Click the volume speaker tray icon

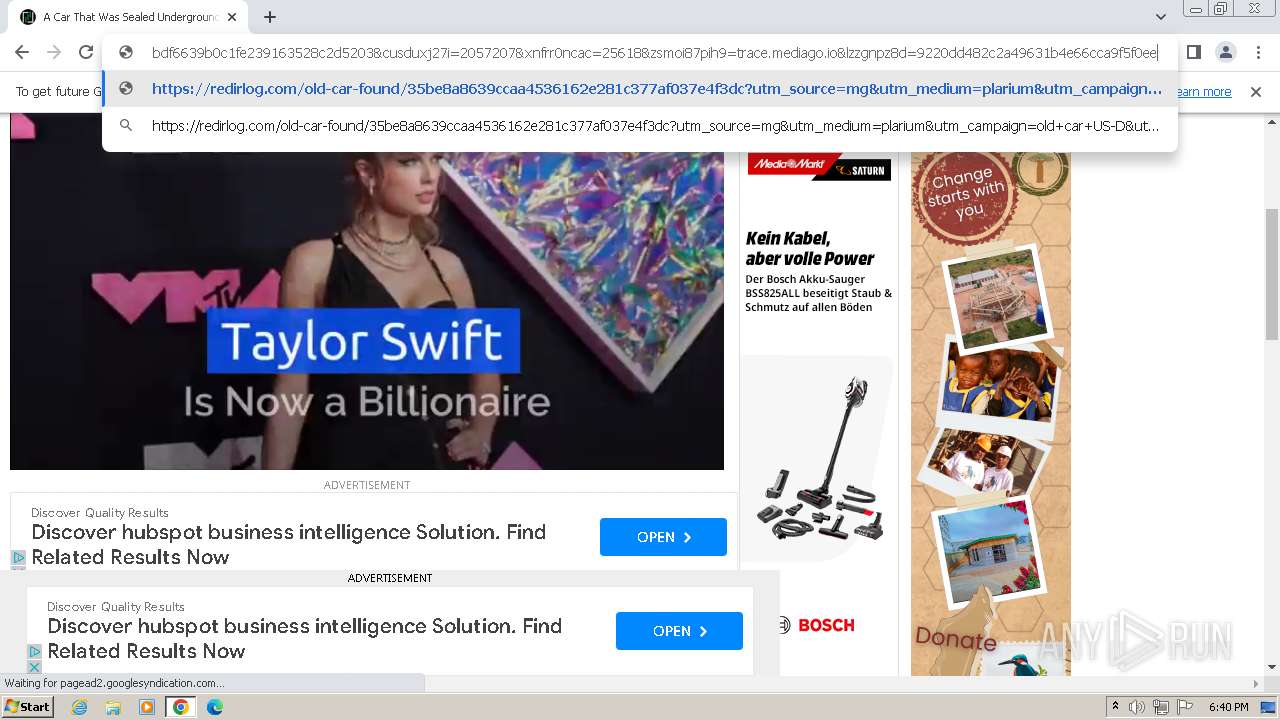pyautogui.click(x=1137, y=707)
